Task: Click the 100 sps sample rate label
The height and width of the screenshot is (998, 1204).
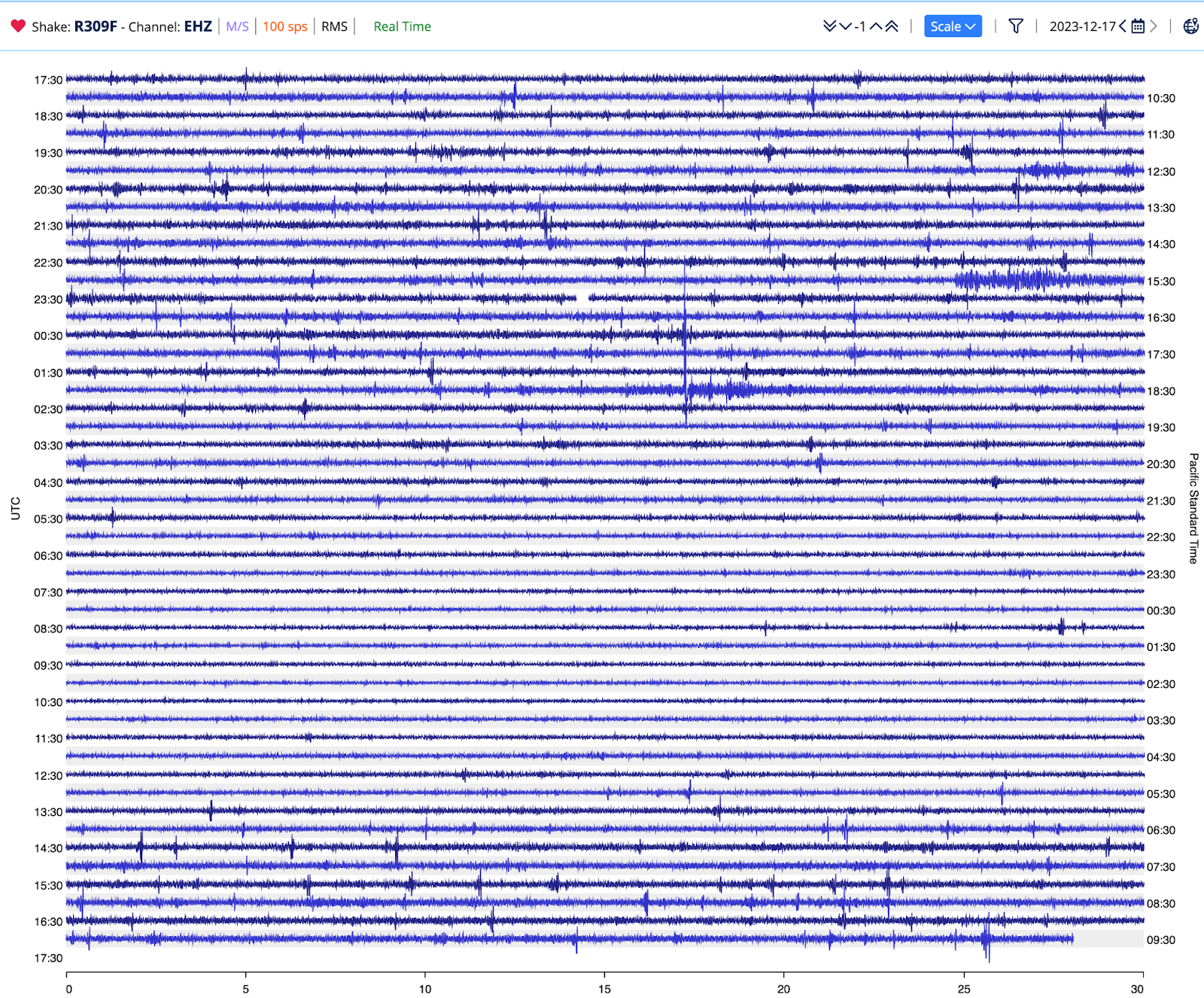Action: [284, 26]
